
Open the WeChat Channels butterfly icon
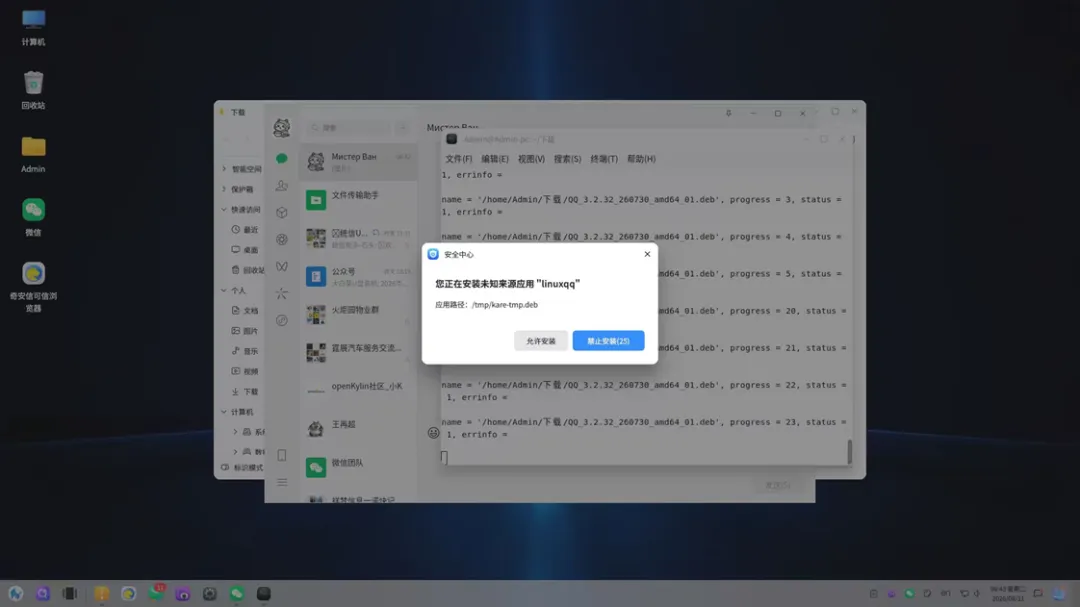pos(282,266)
